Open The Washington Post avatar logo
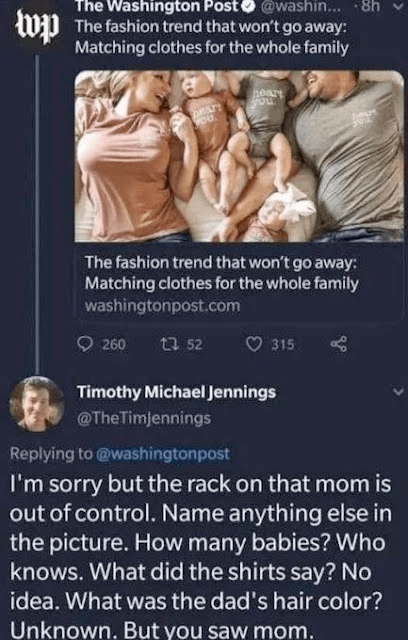Viewport: 408px width, 640px height. pos(37,26)
